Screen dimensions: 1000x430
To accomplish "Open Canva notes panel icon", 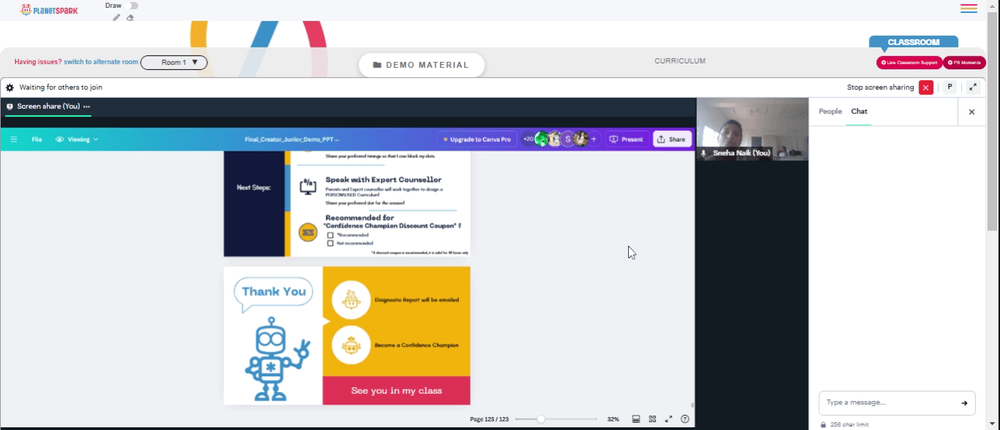I will (x=636, y=419).
